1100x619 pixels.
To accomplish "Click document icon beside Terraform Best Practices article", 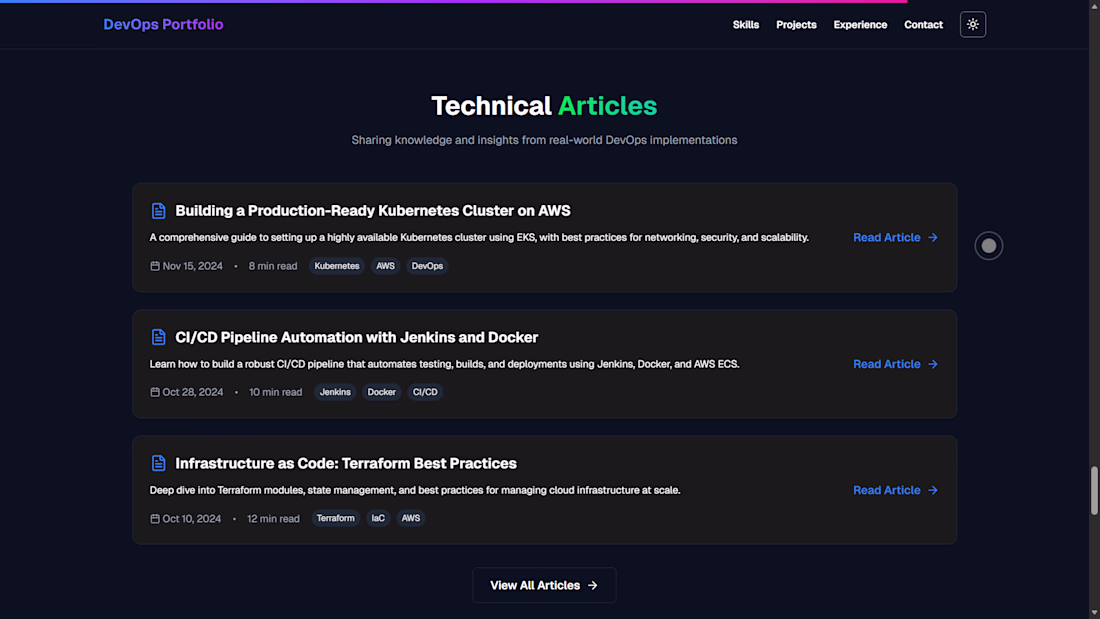I will (x=159, y=463).
